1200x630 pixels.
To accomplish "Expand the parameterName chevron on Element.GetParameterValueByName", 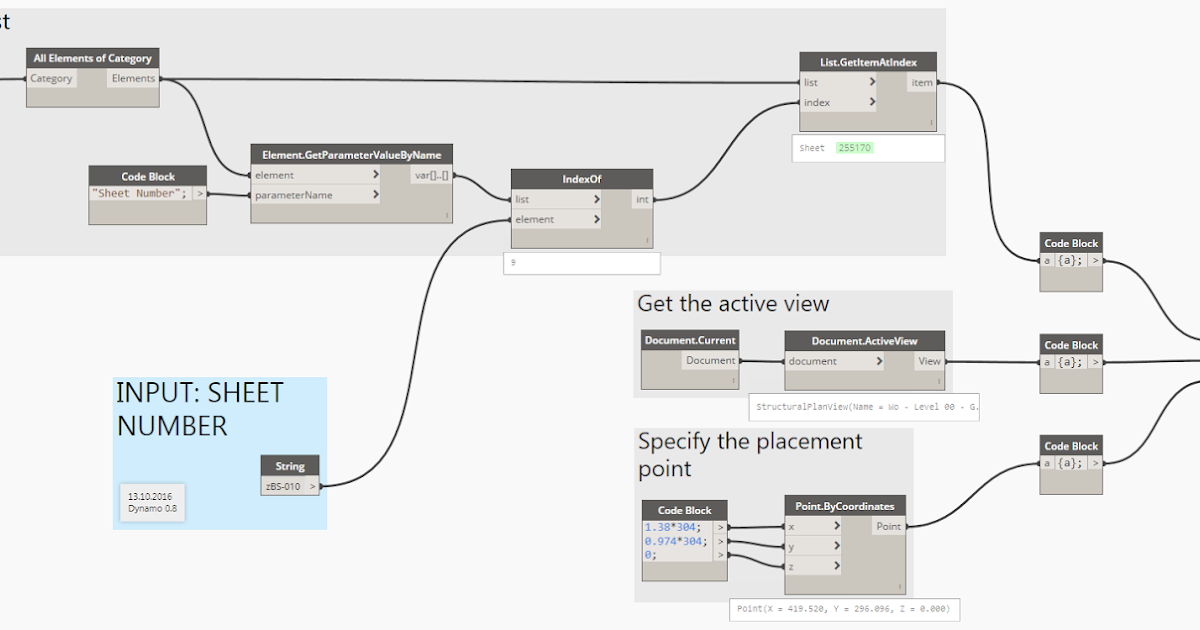I will pyautogui.click(x=374, y=195).
